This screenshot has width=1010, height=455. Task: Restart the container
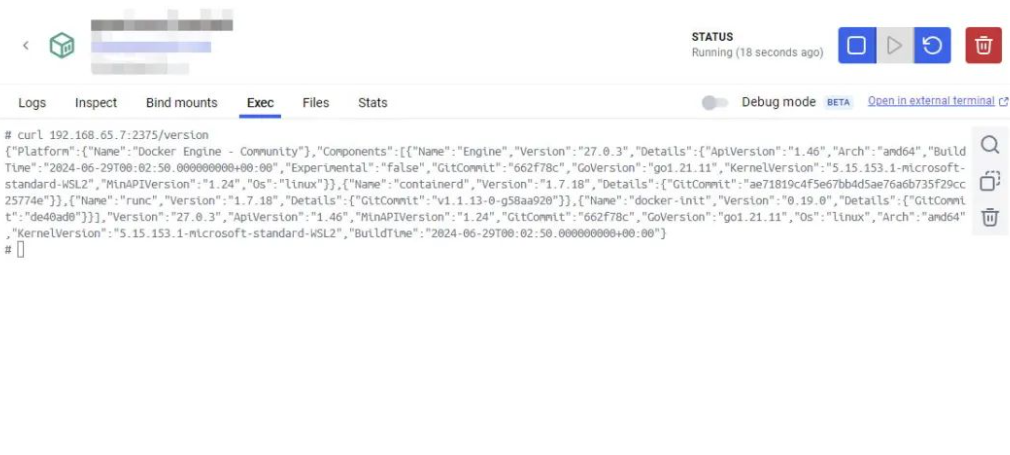point(932,45)
